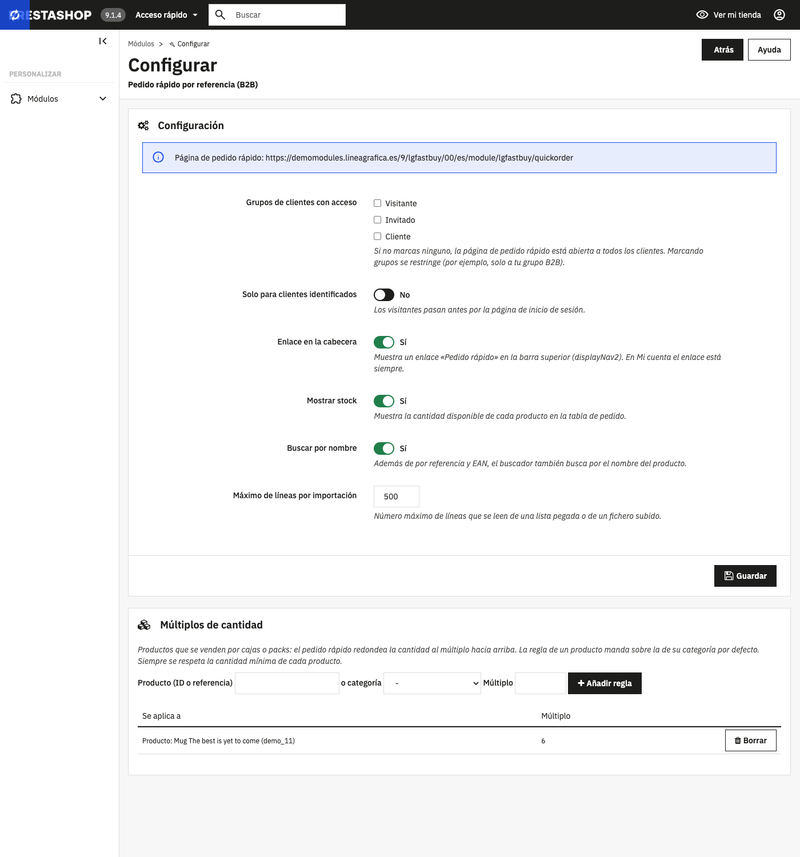Click the Múltiplo input field
This screenshot has width=800, height=857.
540,683
